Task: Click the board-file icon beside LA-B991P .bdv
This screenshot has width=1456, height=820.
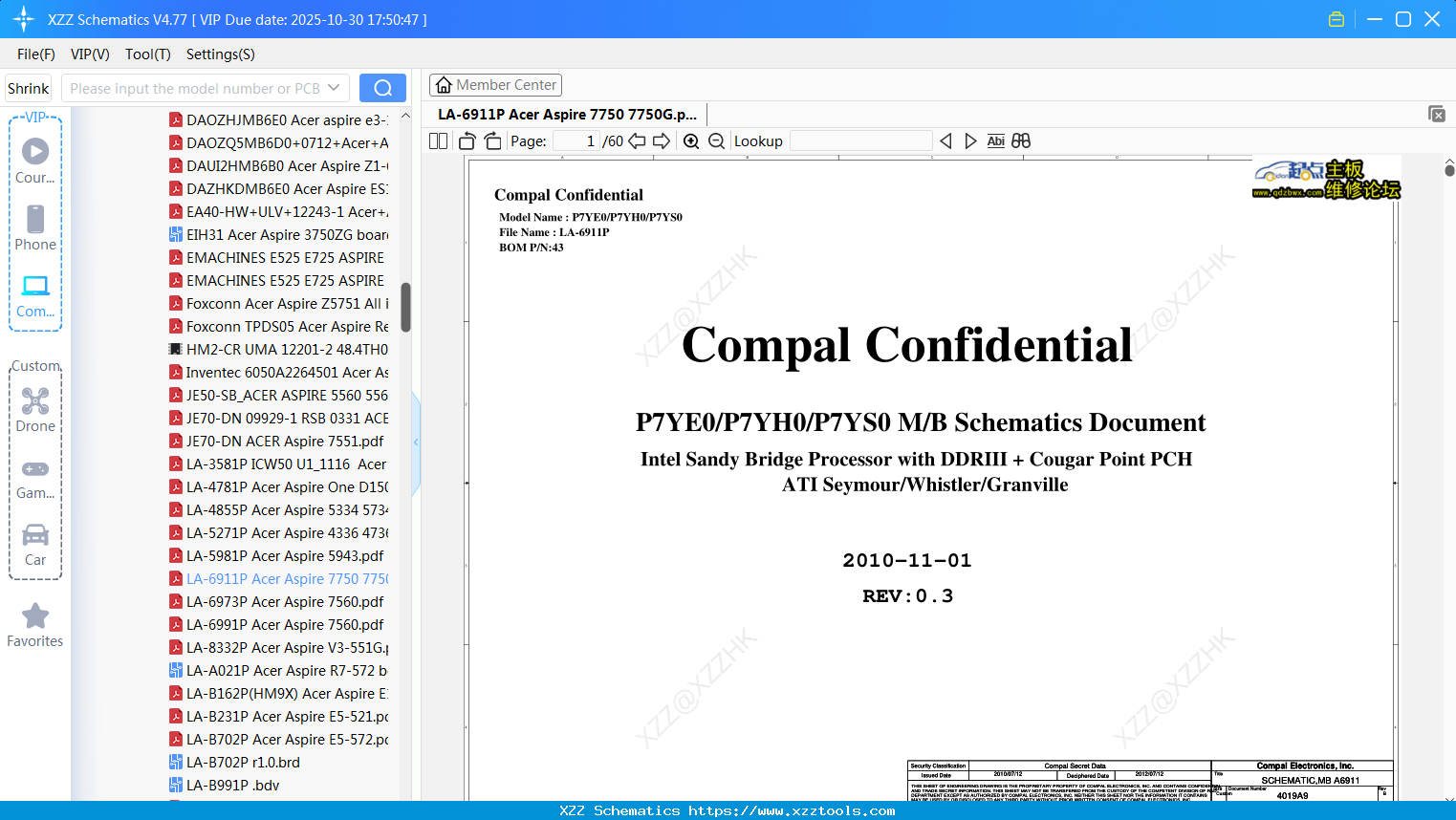Action: click(x=176, y=785)
